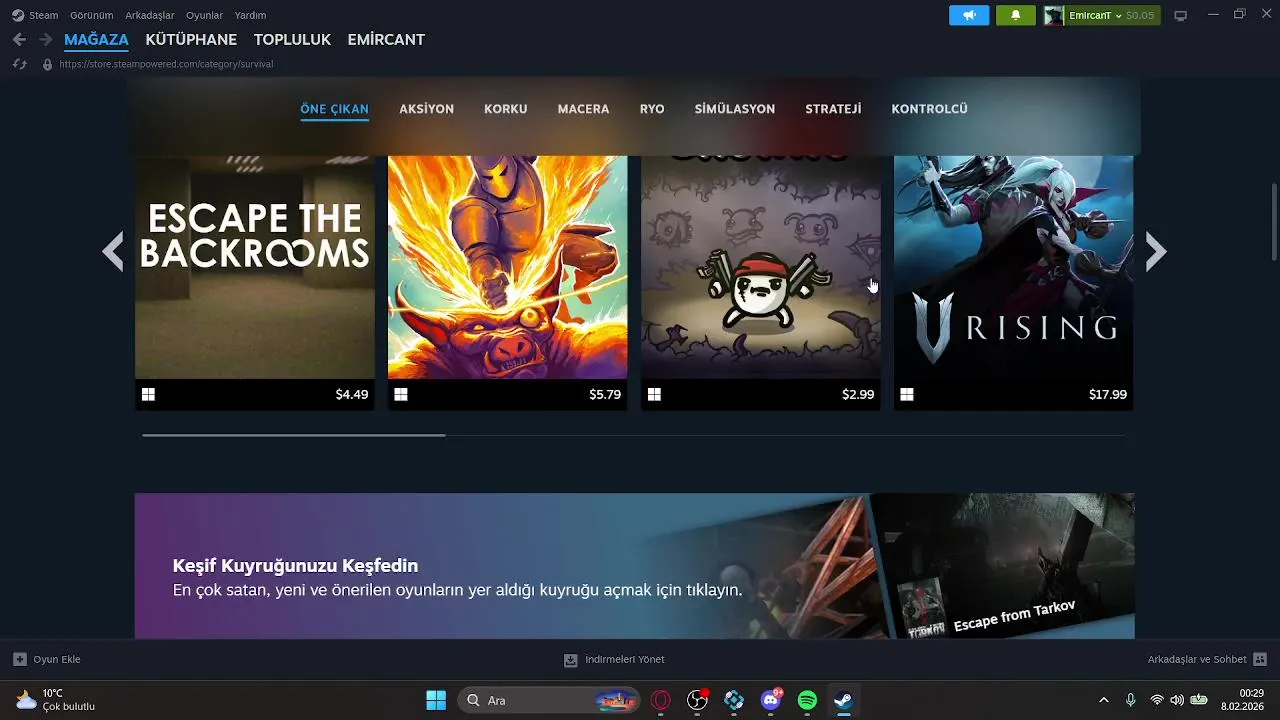Click the microphone icon in system tray

pyautogui.click(x=1130, y=701)
